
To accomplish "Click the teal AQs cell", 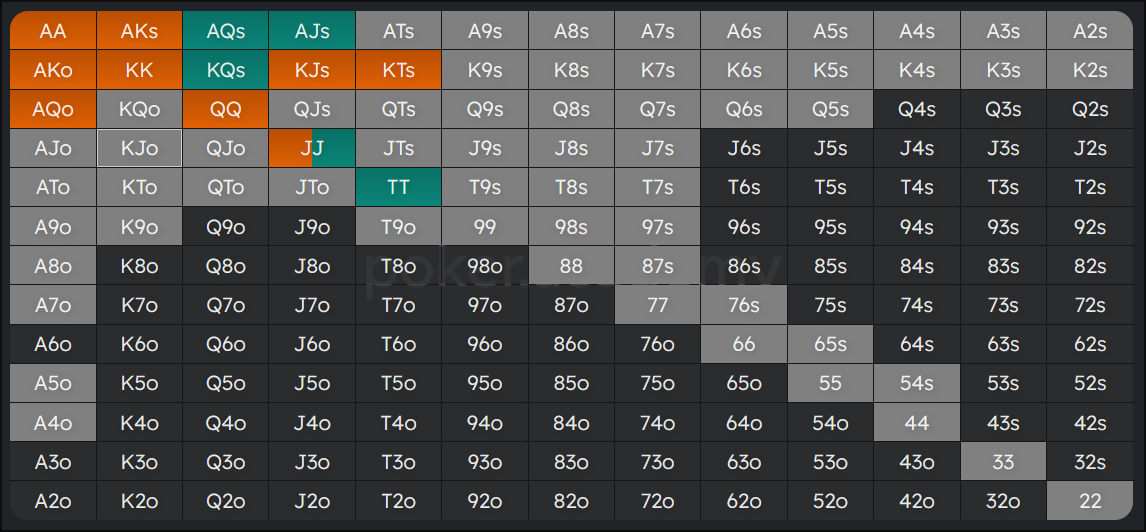I will coord(226,31).
